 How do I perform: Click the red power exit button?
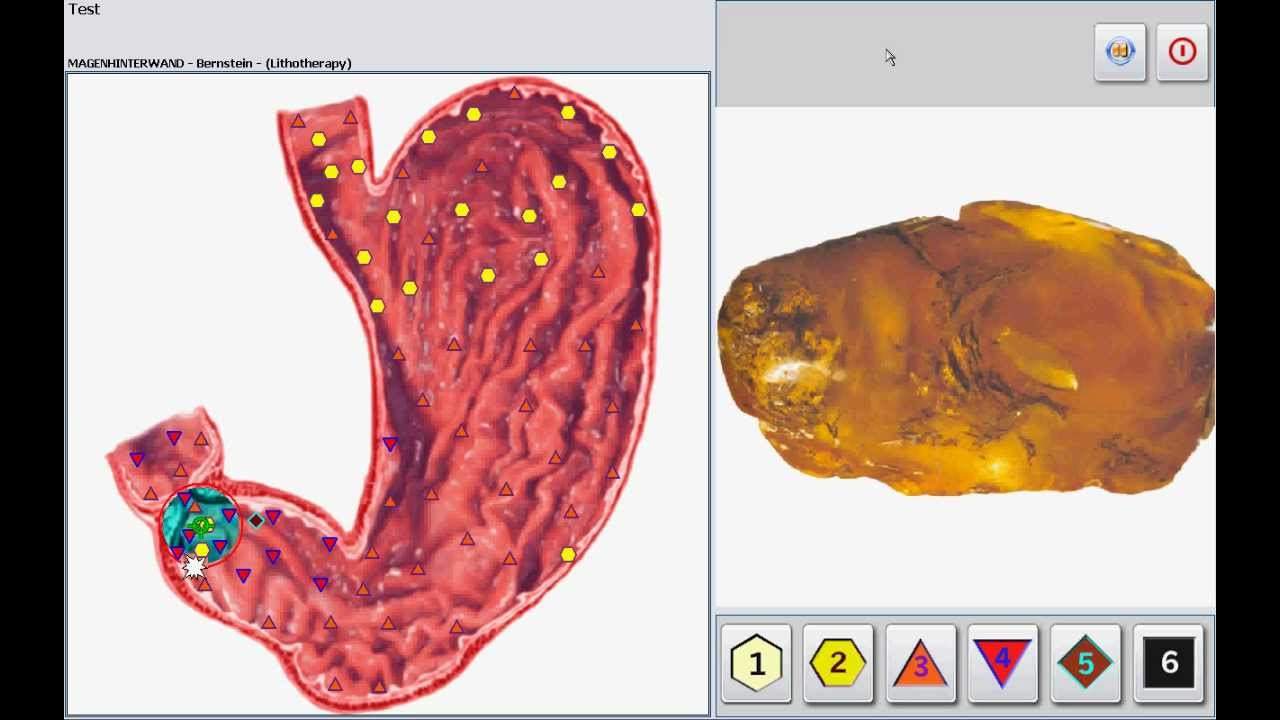(x=1182, y=52)
